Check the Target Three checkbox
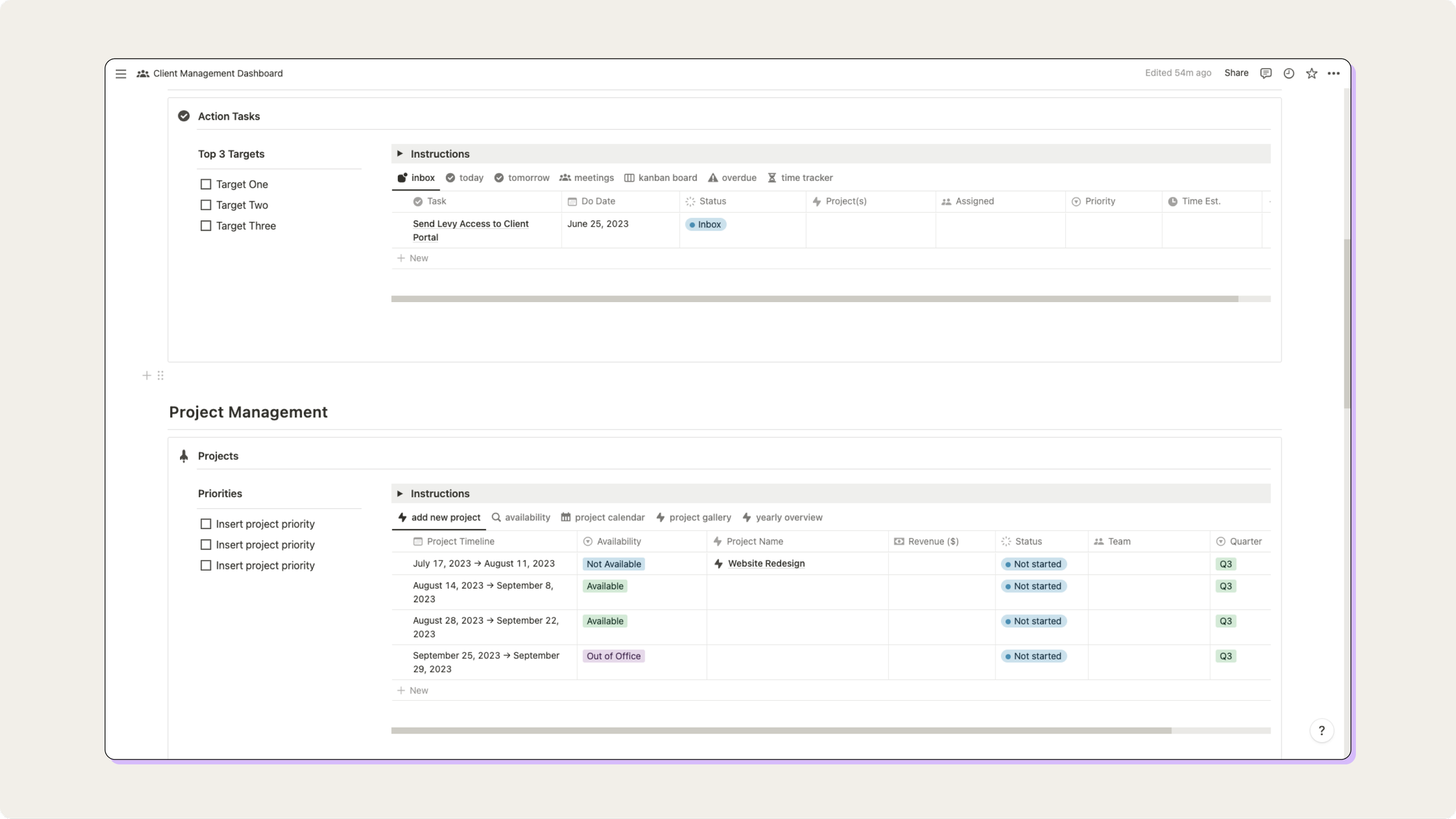 point(206,226)
